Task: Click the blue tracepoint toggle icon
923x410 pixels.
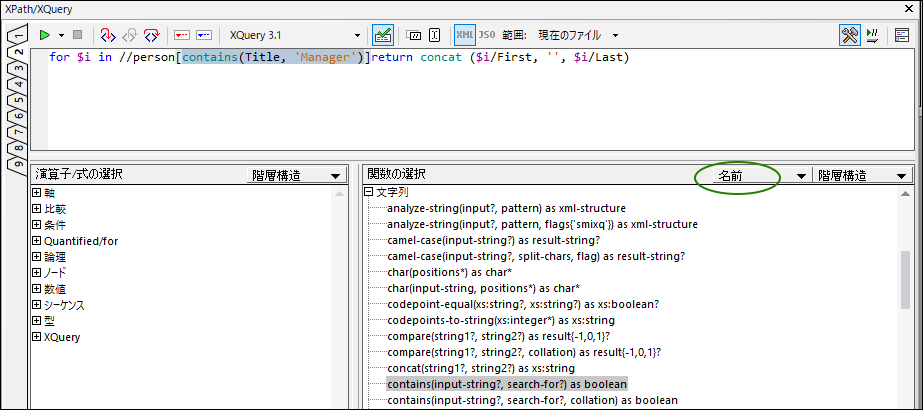Action: (x=204, y=35)
